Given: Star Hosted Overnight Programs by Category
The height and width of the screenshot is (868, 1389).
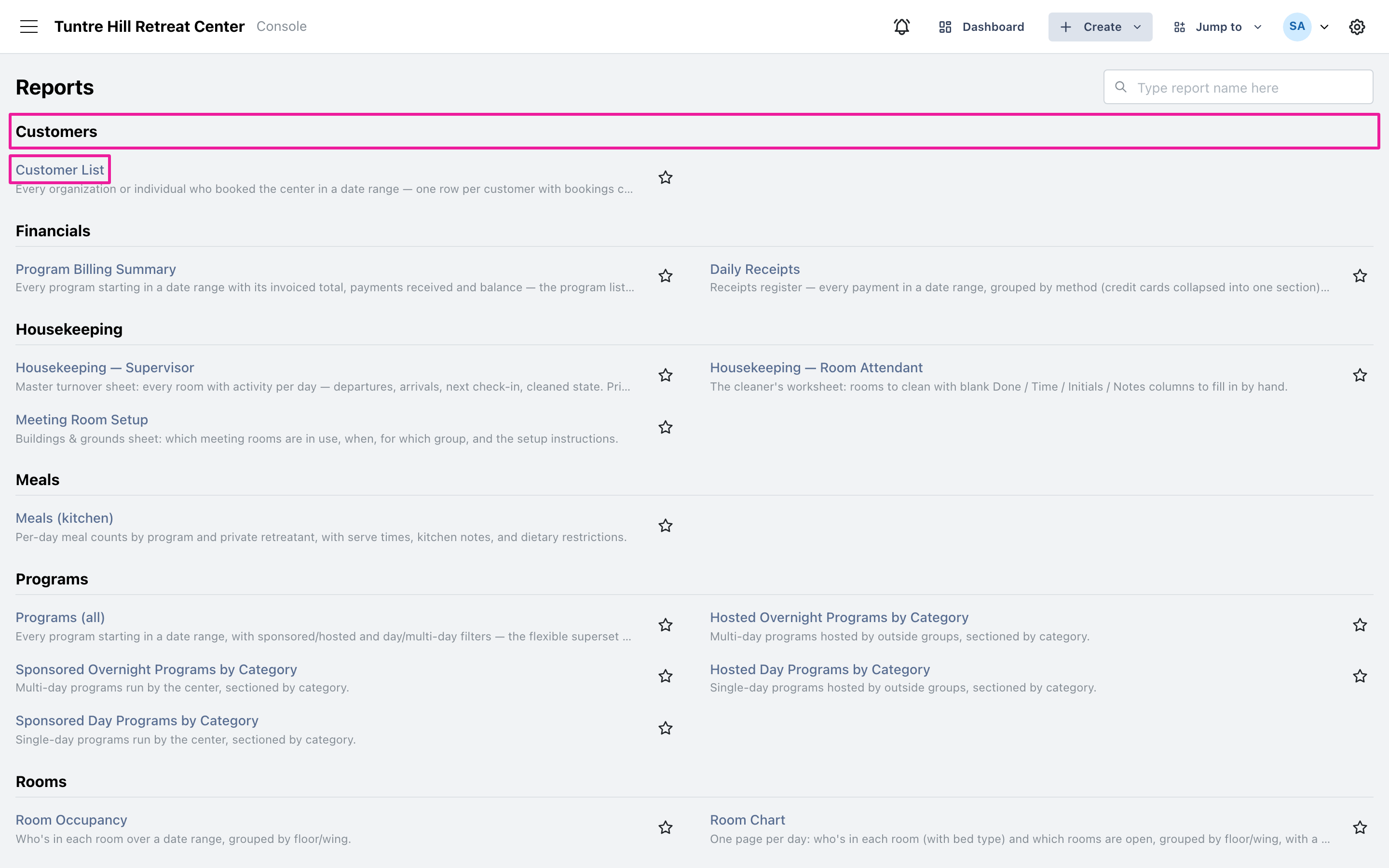Looking at the screenshot, I should tap(1360, 625).
